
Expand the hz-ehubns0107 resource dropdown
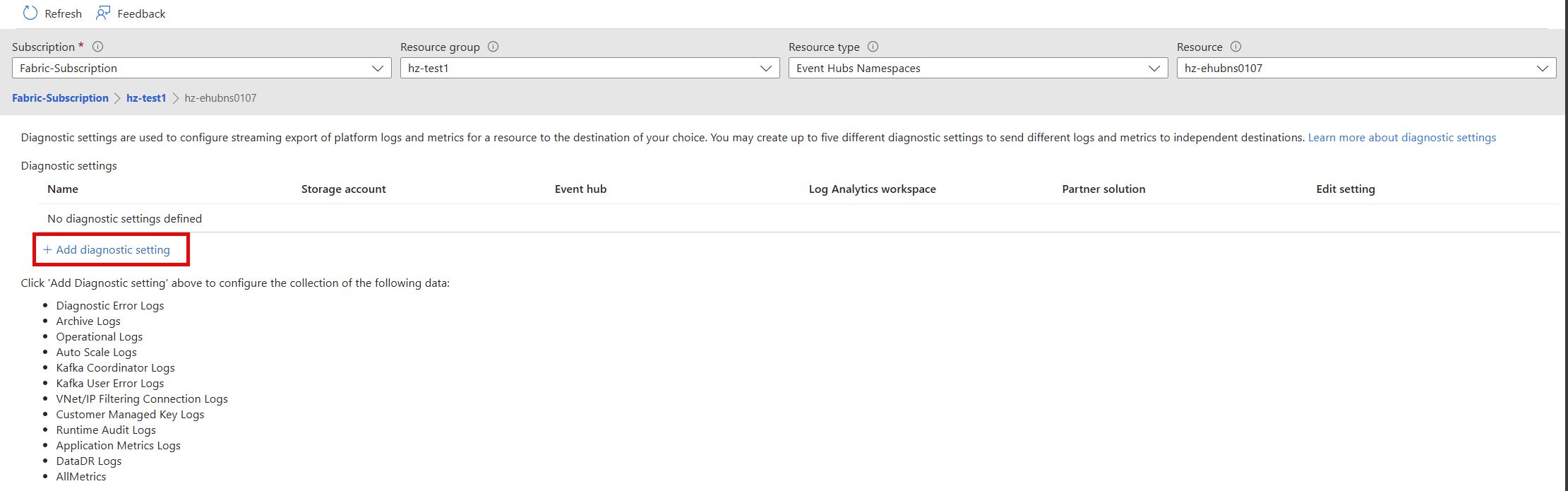click(x=1367, y=68)
